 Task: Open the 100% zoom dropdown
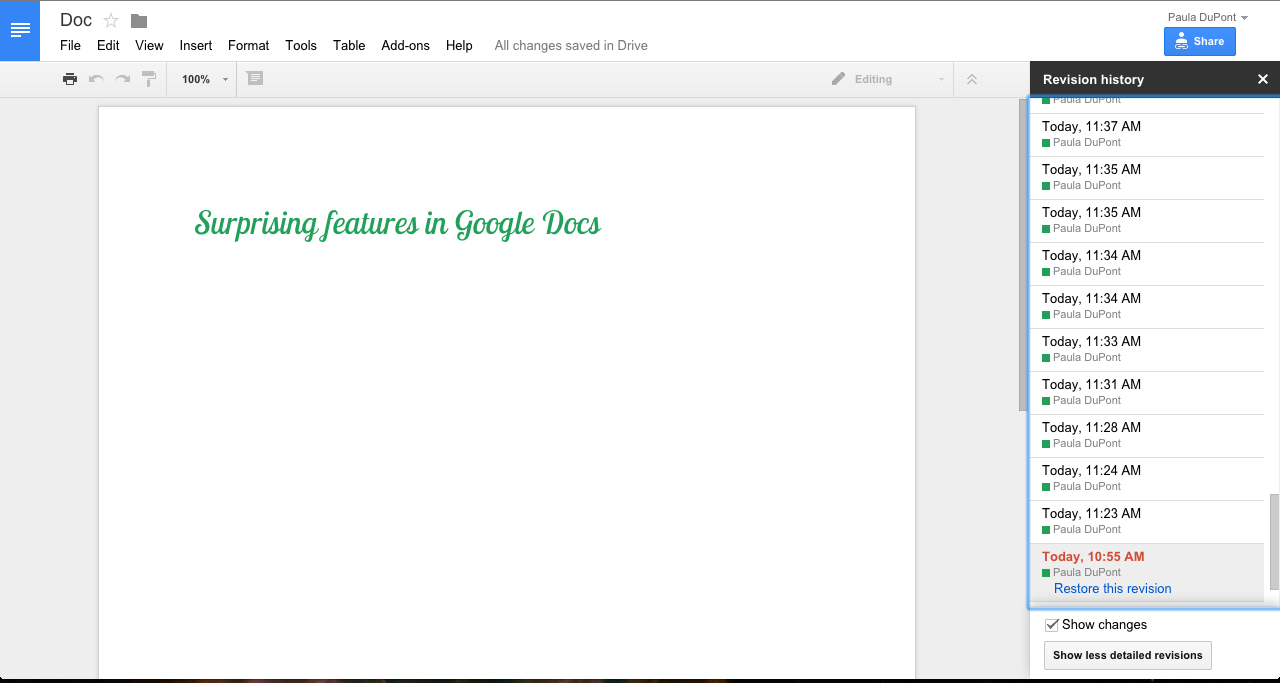[205, 79]
